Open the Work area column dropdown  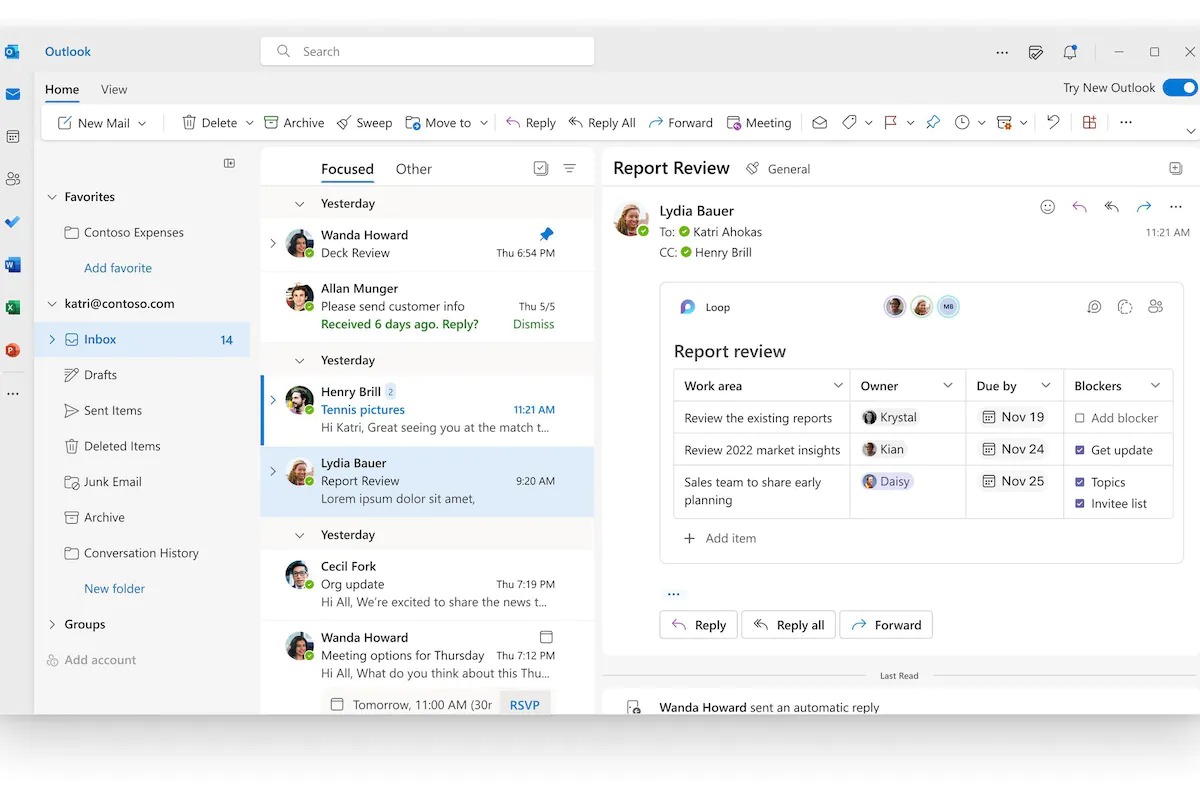(x=838, y=386)
